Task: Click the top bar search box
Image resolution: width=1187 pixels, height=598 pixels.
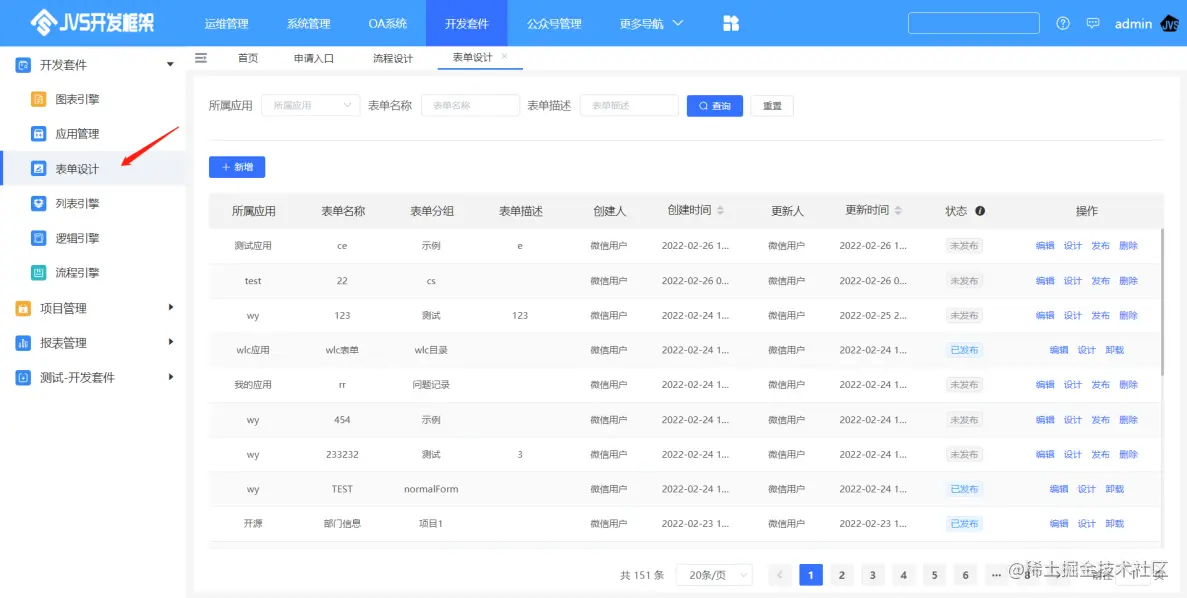Action: pos(974,23)
